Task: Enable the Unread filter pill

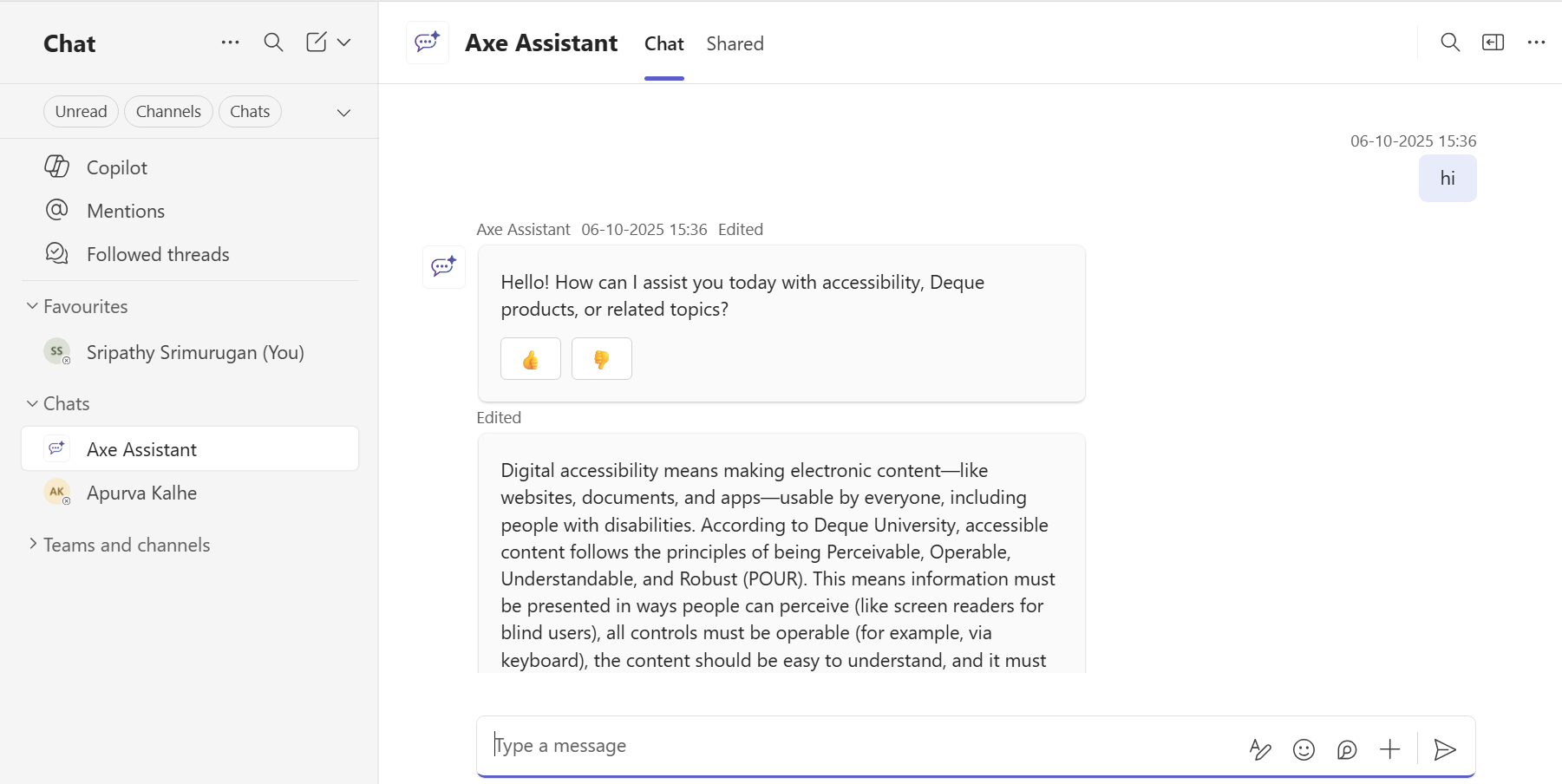Action: (x=81, y=111)
